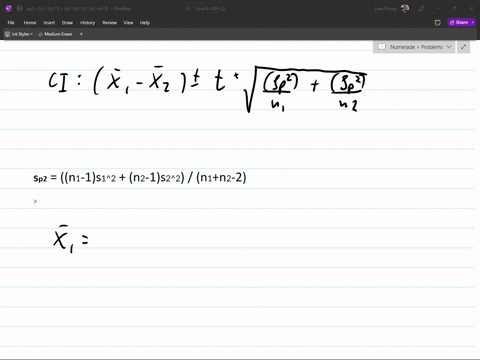Switch to the Draw tab
480x360 pixels.
67,23
